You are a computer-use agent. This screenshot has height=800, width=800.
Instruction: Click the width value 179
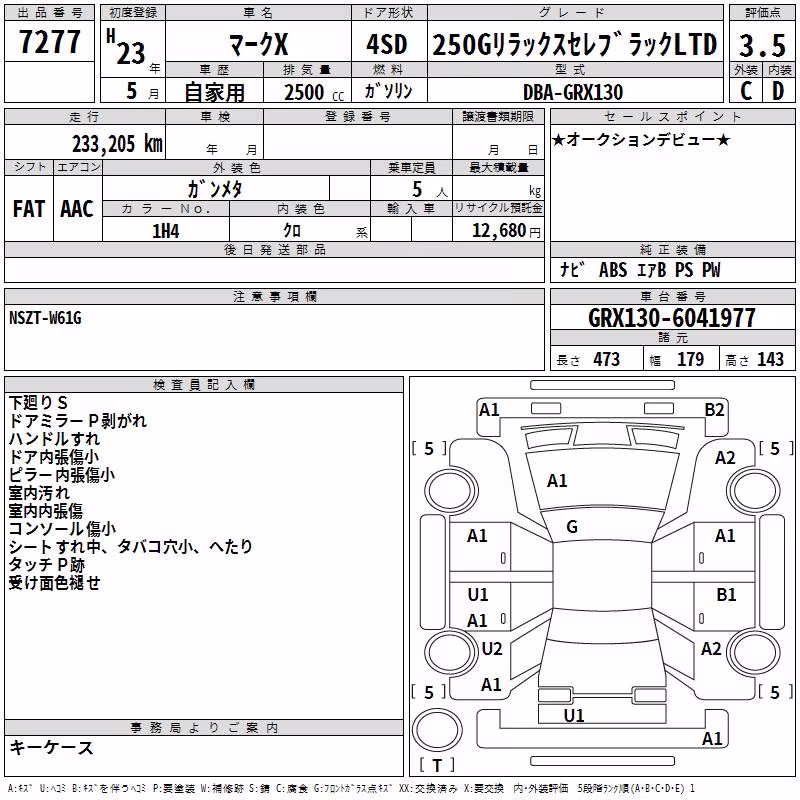690,359
